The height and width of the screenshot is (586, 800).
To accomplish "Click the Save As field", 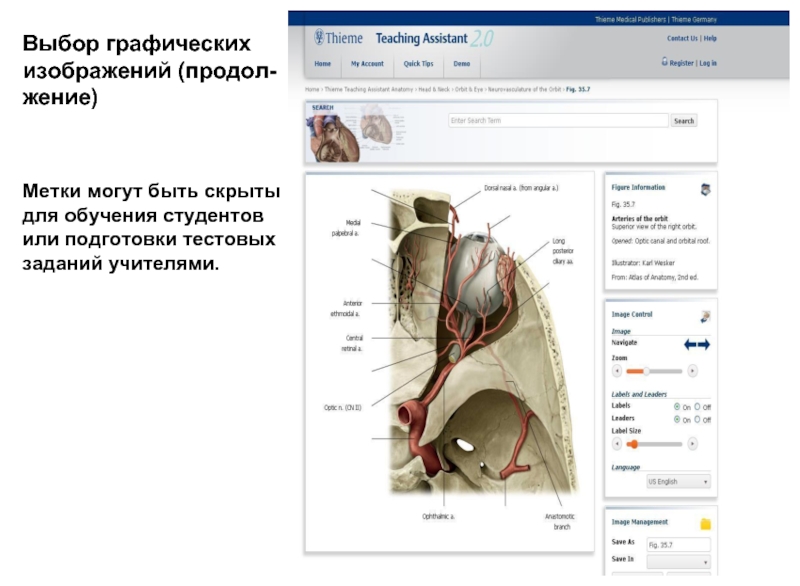I will click(x=678, y=545).
